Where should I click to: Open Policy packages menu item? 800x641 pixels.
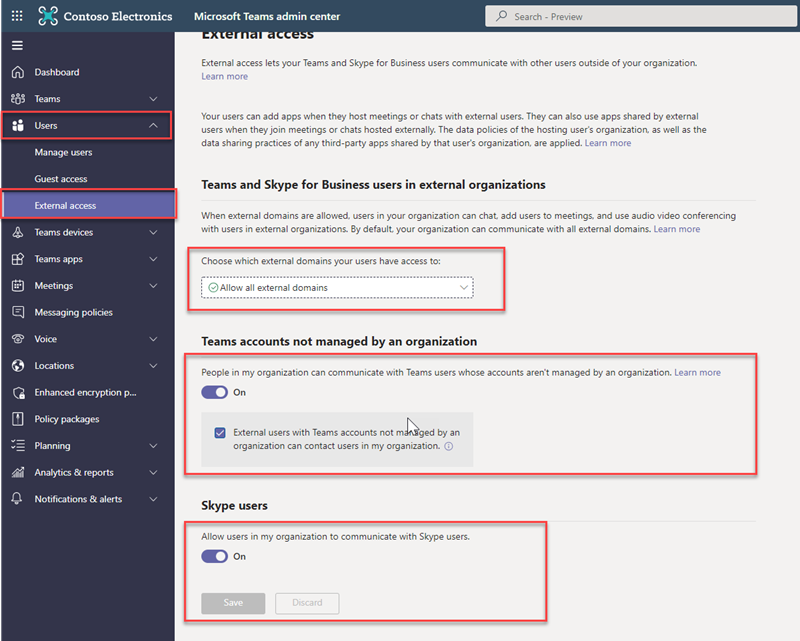pos(88,419)
